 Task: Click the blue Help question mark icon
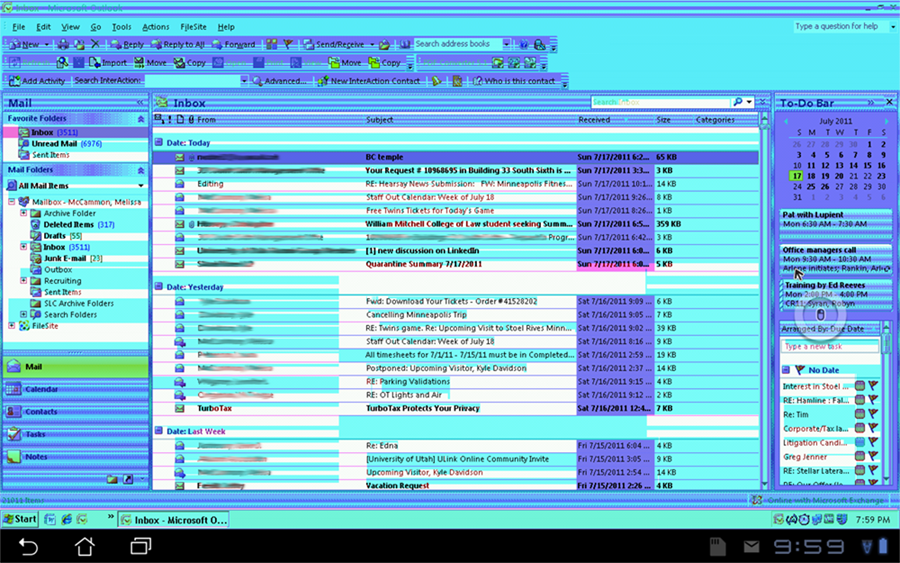(x=523, y=44)
